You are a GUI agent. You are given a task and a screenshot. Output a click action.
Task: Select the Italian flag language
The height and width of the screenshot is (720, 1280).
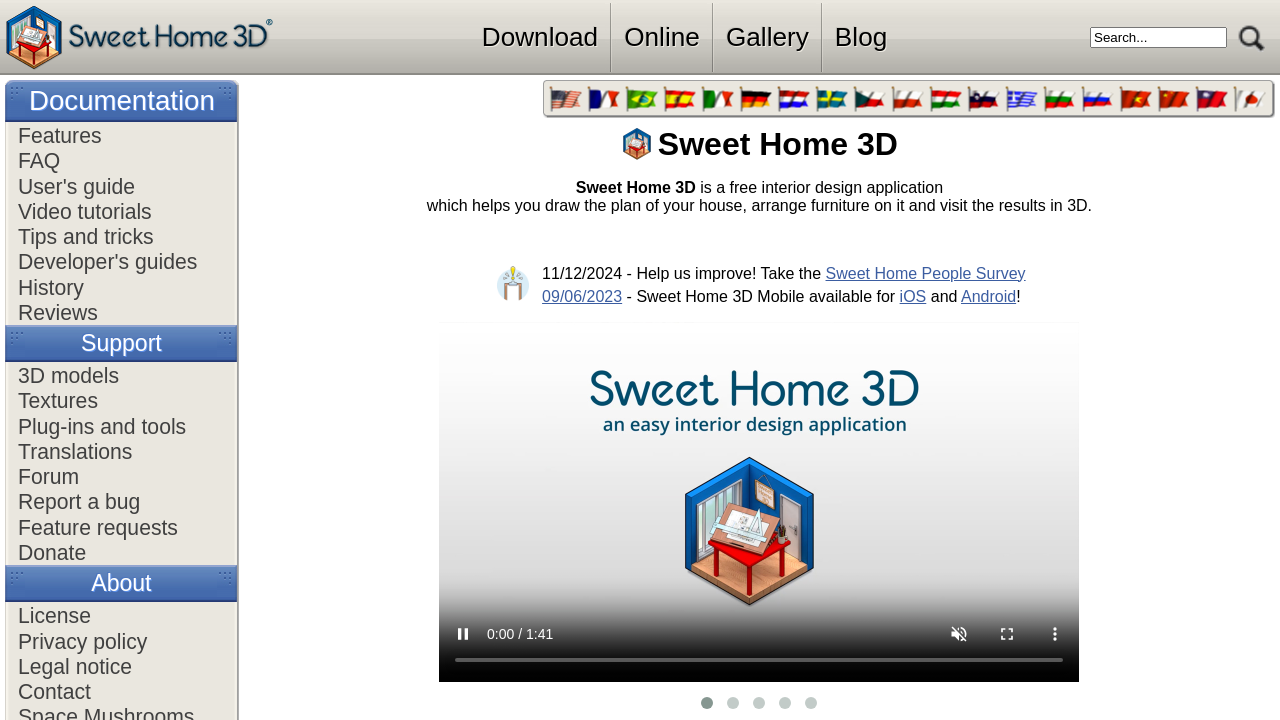point(718,99)
